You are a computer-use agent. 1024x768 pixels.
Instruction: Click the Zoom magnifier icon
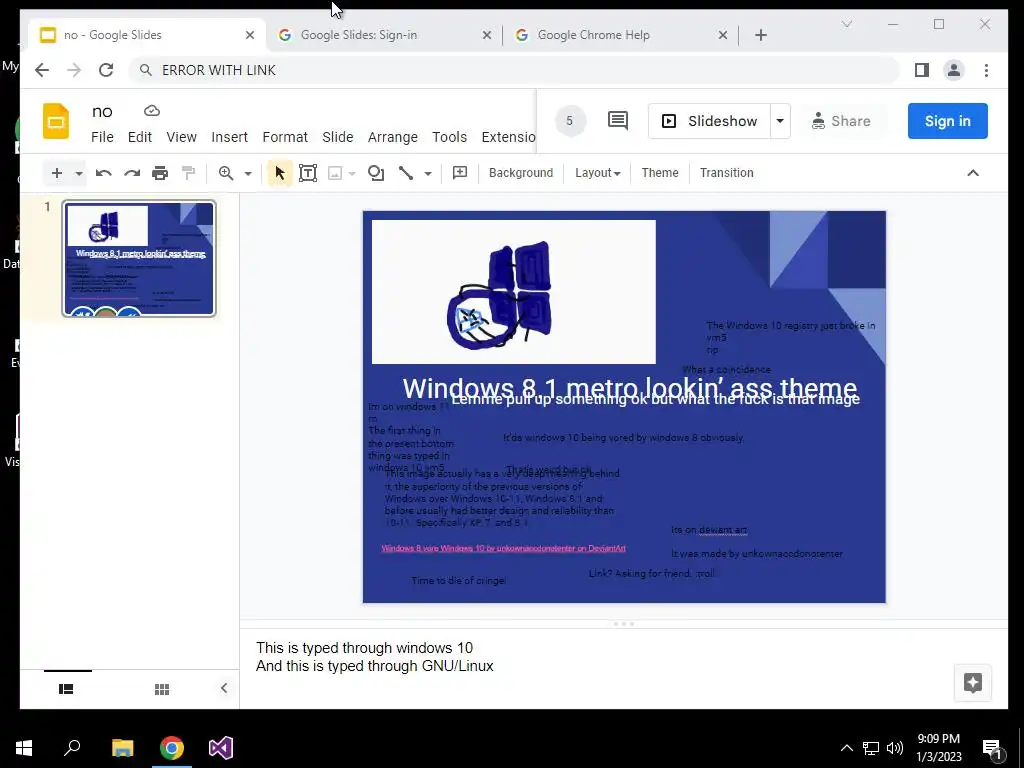(x=226, y=173)
